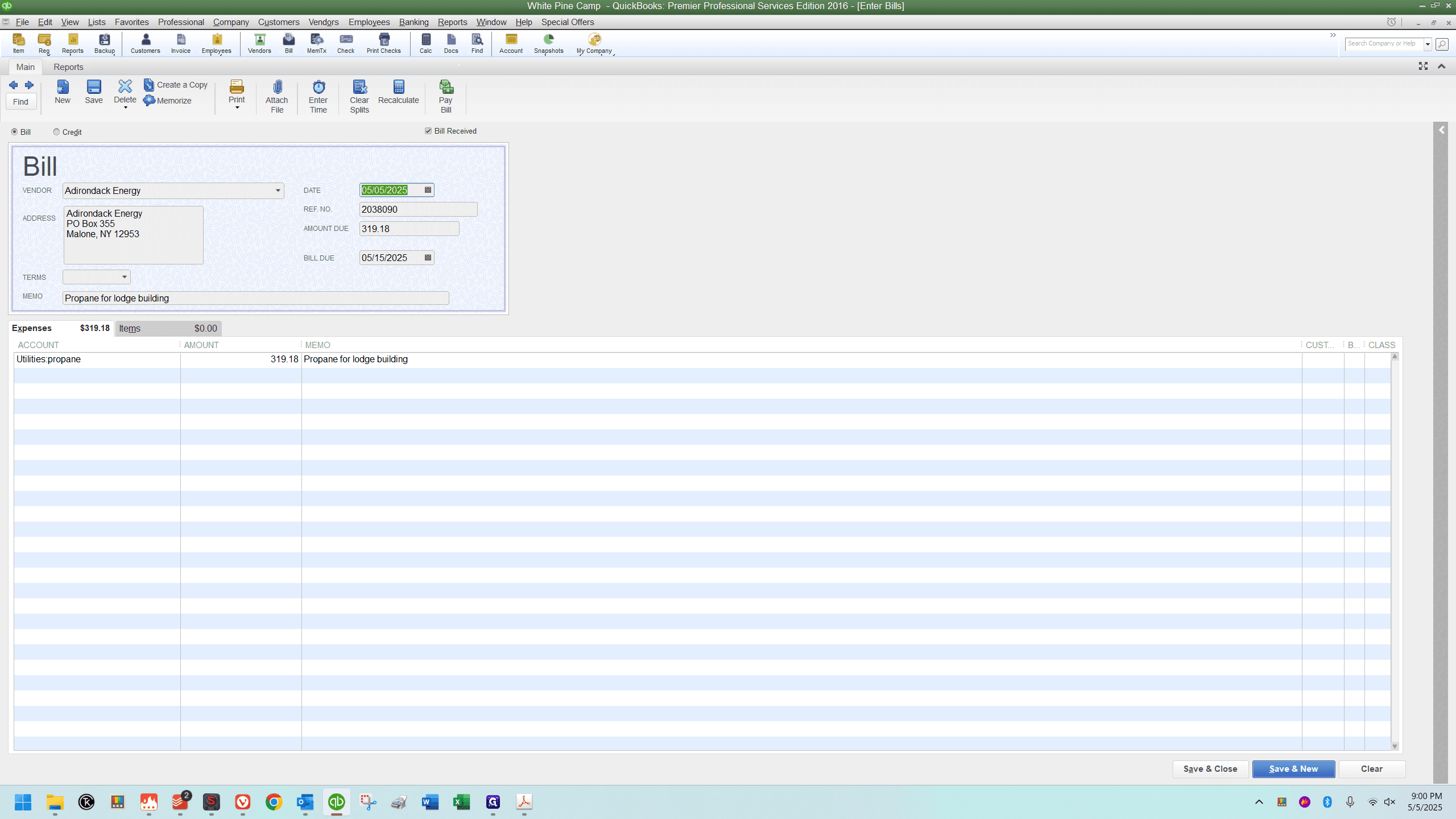Open the Customers center icon
Image resolution: width=1456 pixels, height=819 pixels.
click(x=146, y=43)
